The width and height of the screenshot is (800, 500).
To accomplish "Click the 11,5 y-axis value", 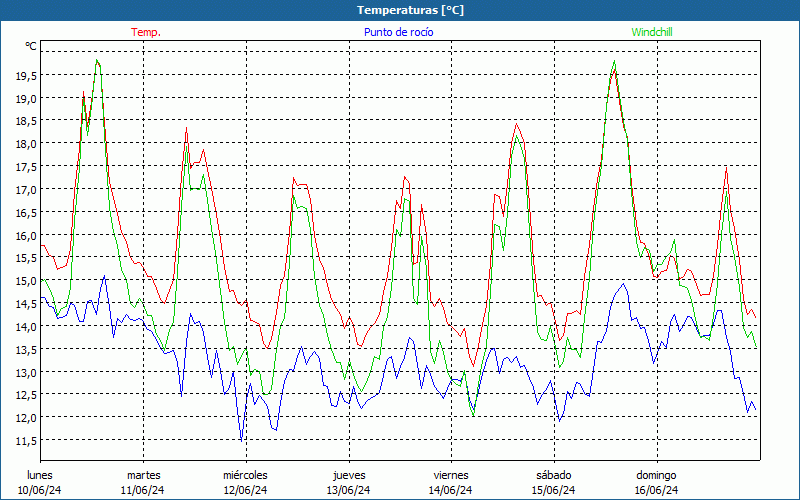I will [25, 441].
